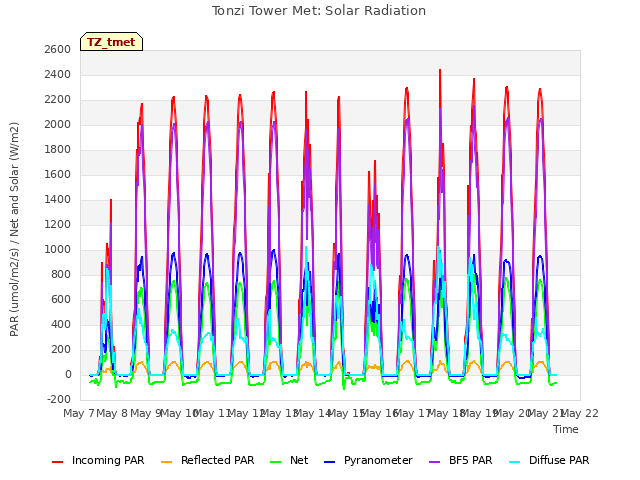The image size is (640, 480).
Task: Click the 800 y-axis tick label
Action: pyautogui.click(x=61, y=275)
